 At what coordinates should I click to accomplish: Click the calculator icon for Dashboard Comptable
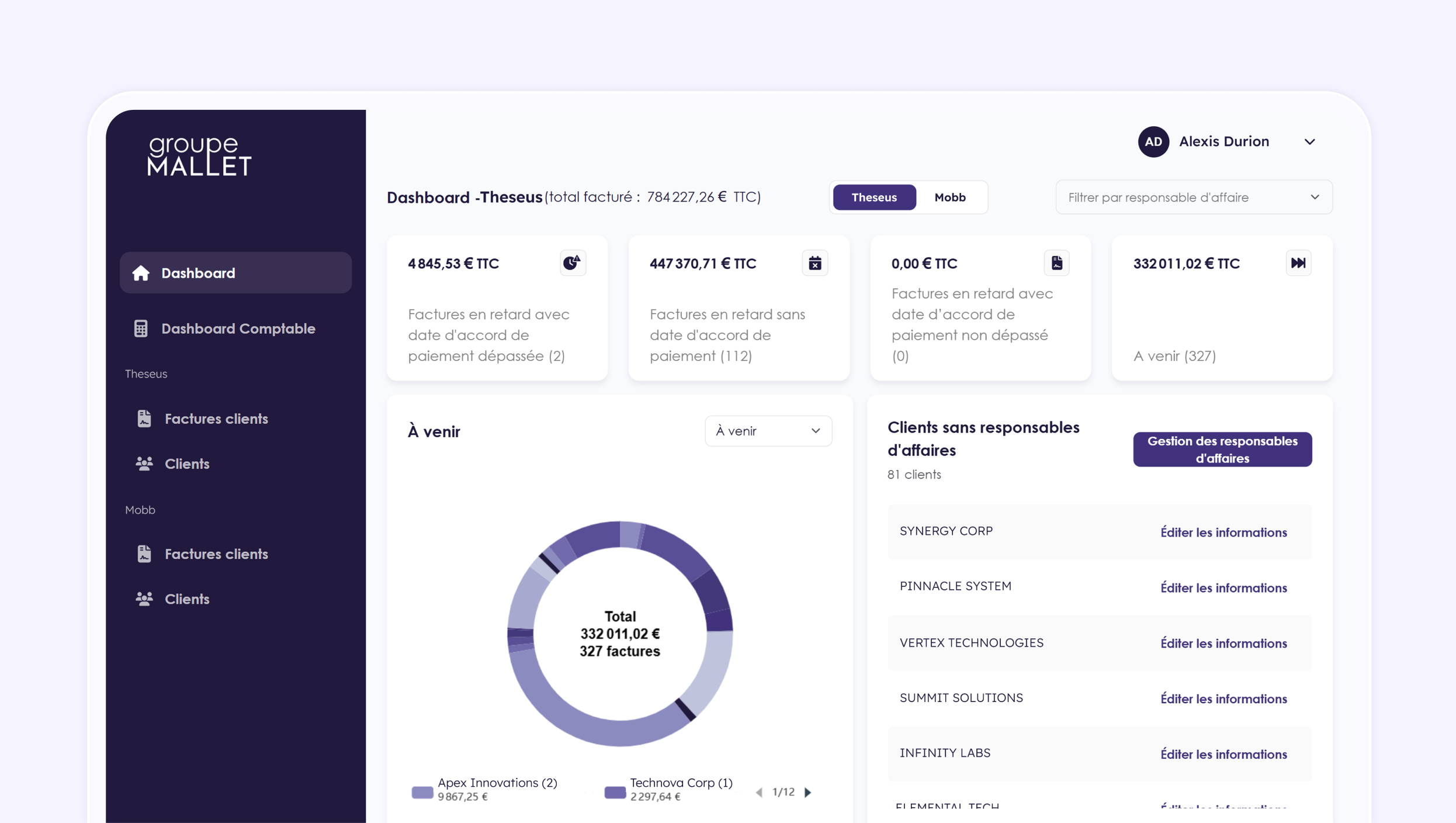(141, 328)
